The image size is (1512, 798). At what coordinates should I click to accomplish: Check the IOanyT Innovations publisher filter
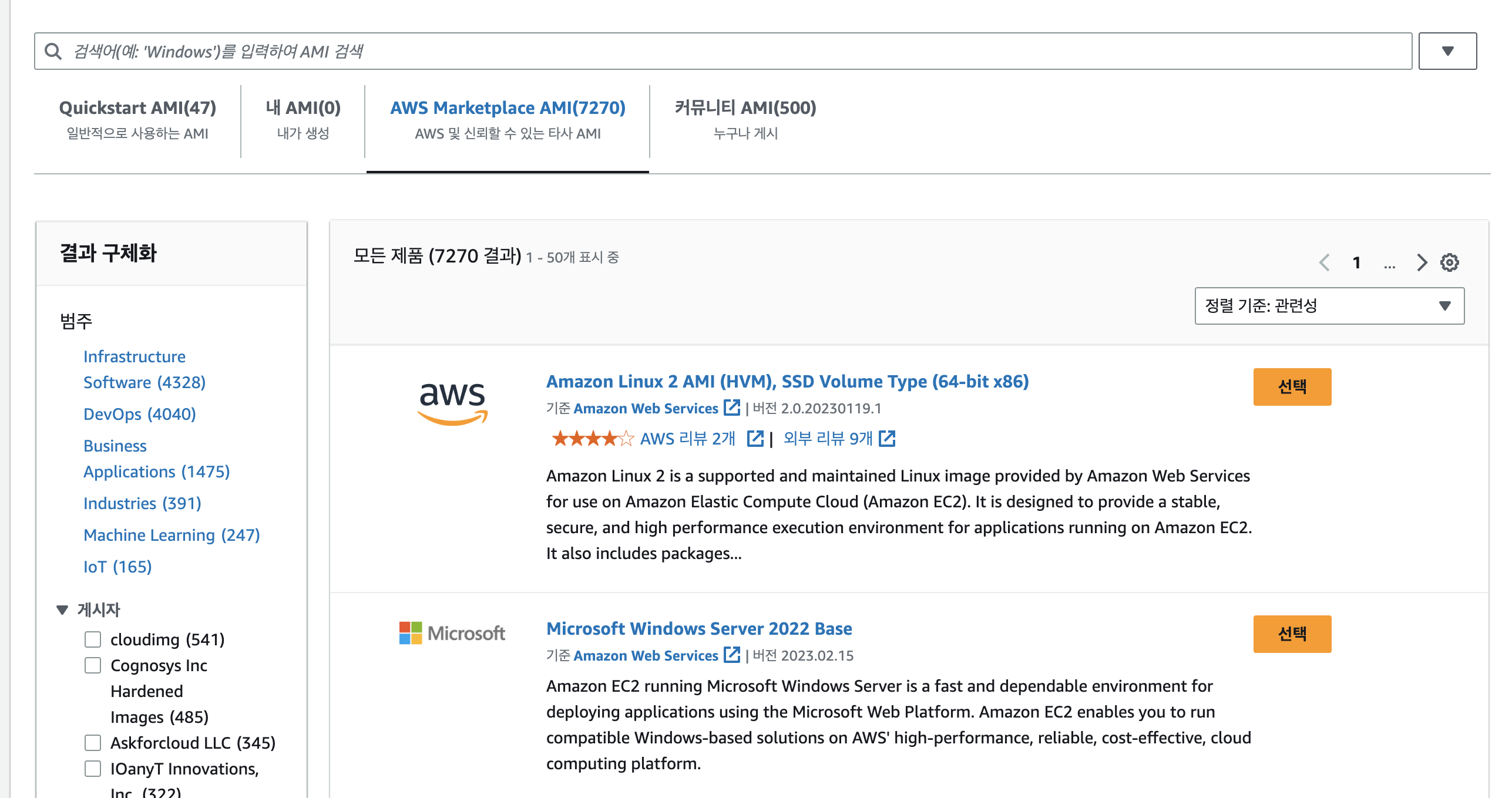coord(93,769)
